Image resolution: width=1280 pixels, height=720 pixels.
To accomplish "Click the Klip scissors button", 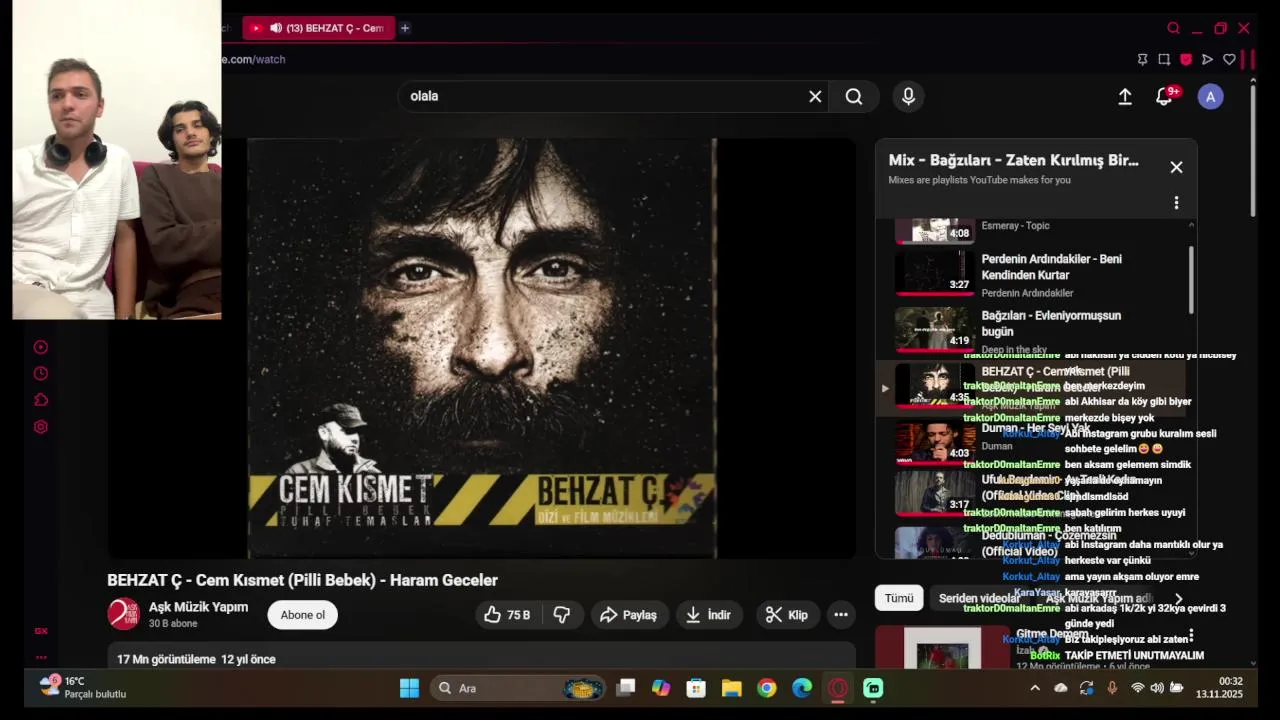I will click(x=787, y=615).
